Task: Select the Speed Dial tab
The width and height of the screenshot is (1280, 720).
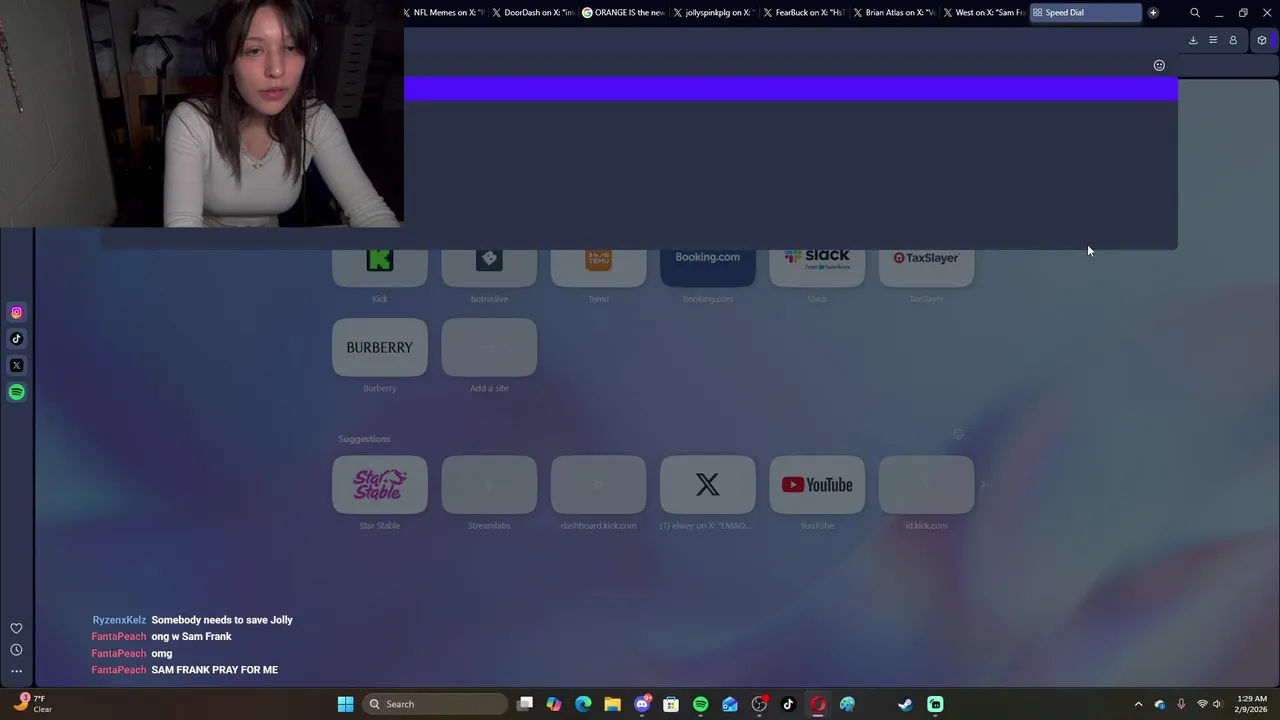Action: 1085,13
